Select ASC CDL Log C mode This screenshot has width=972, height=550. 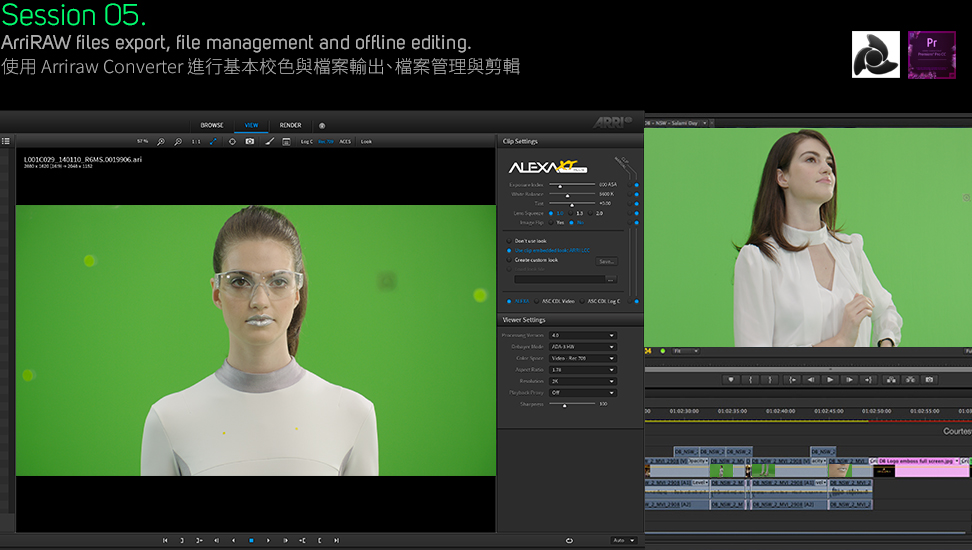[582, 301]
